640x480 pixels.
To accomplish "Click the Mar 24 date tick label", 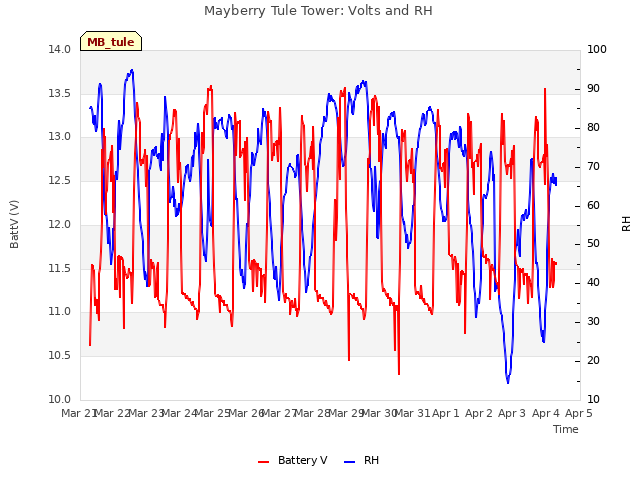I will (x=180, y=413).
